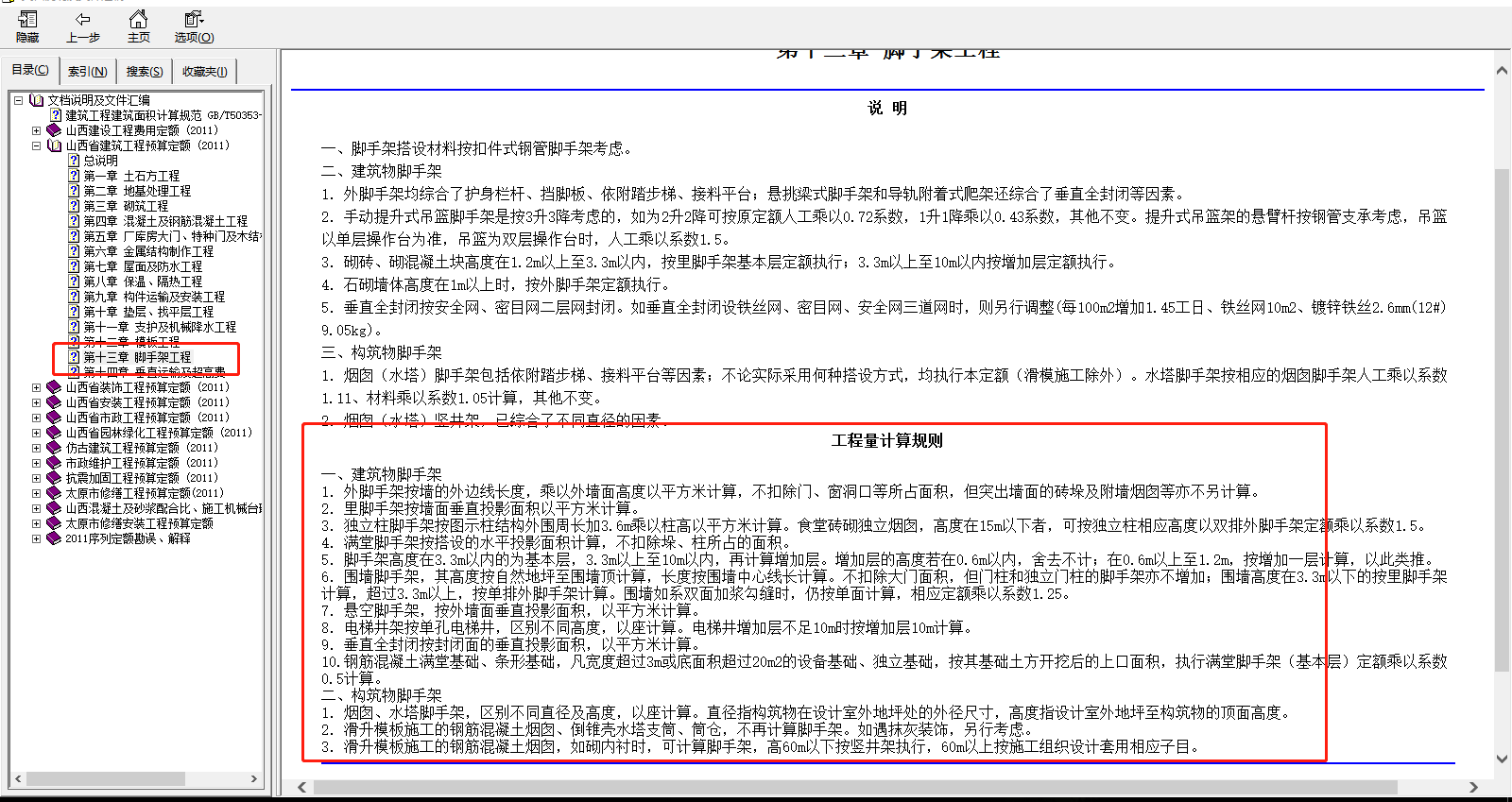Click the book icon for 市政维护工程预算定额
Screen dimensions: 1512x802
tap(54, 463)
